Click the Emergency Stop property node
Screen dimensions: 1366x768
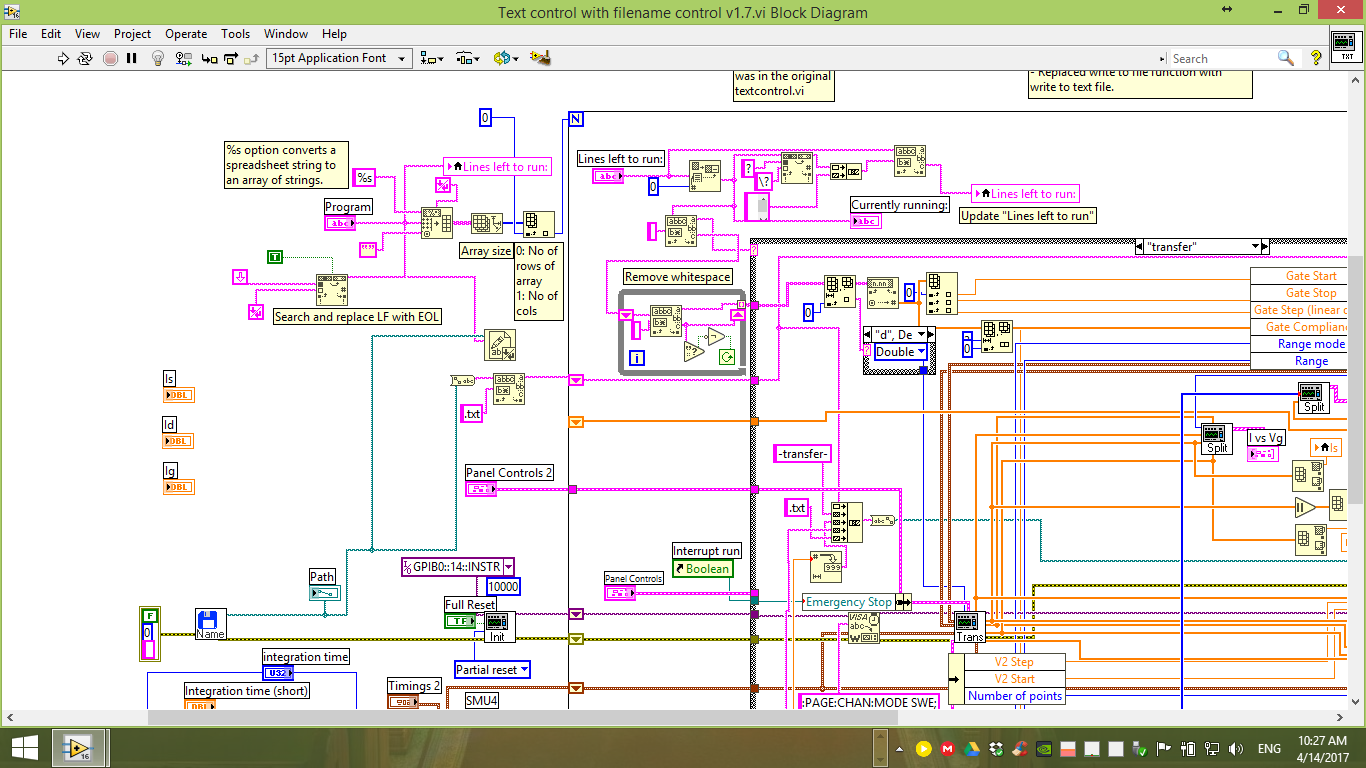tap(857, 602)
